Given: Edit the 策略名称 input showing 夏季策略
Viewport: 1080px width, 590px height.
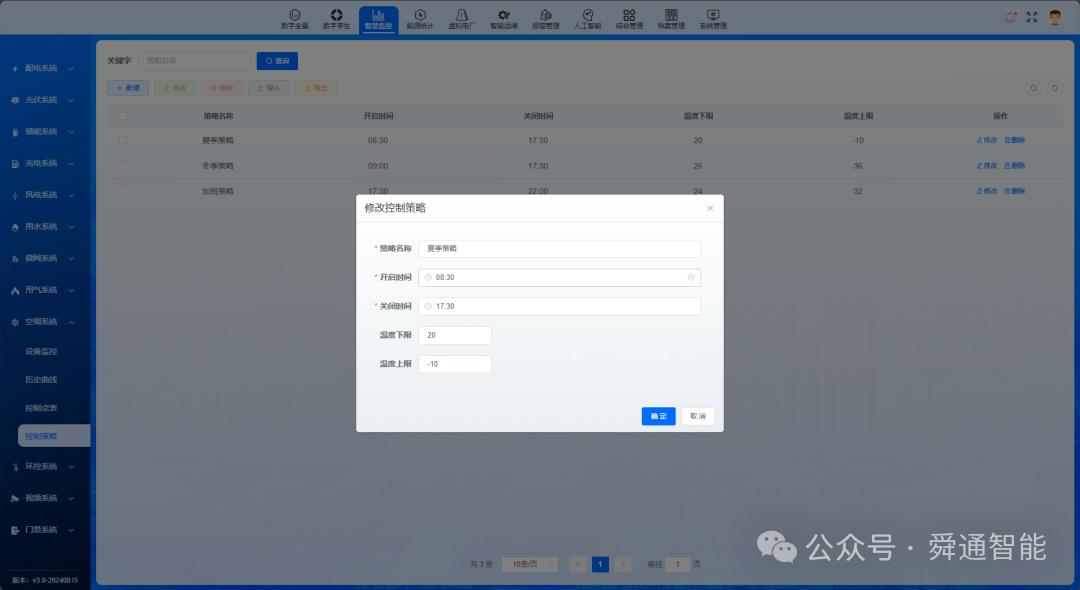Looking at the screenshot, I should click(558, 248).
